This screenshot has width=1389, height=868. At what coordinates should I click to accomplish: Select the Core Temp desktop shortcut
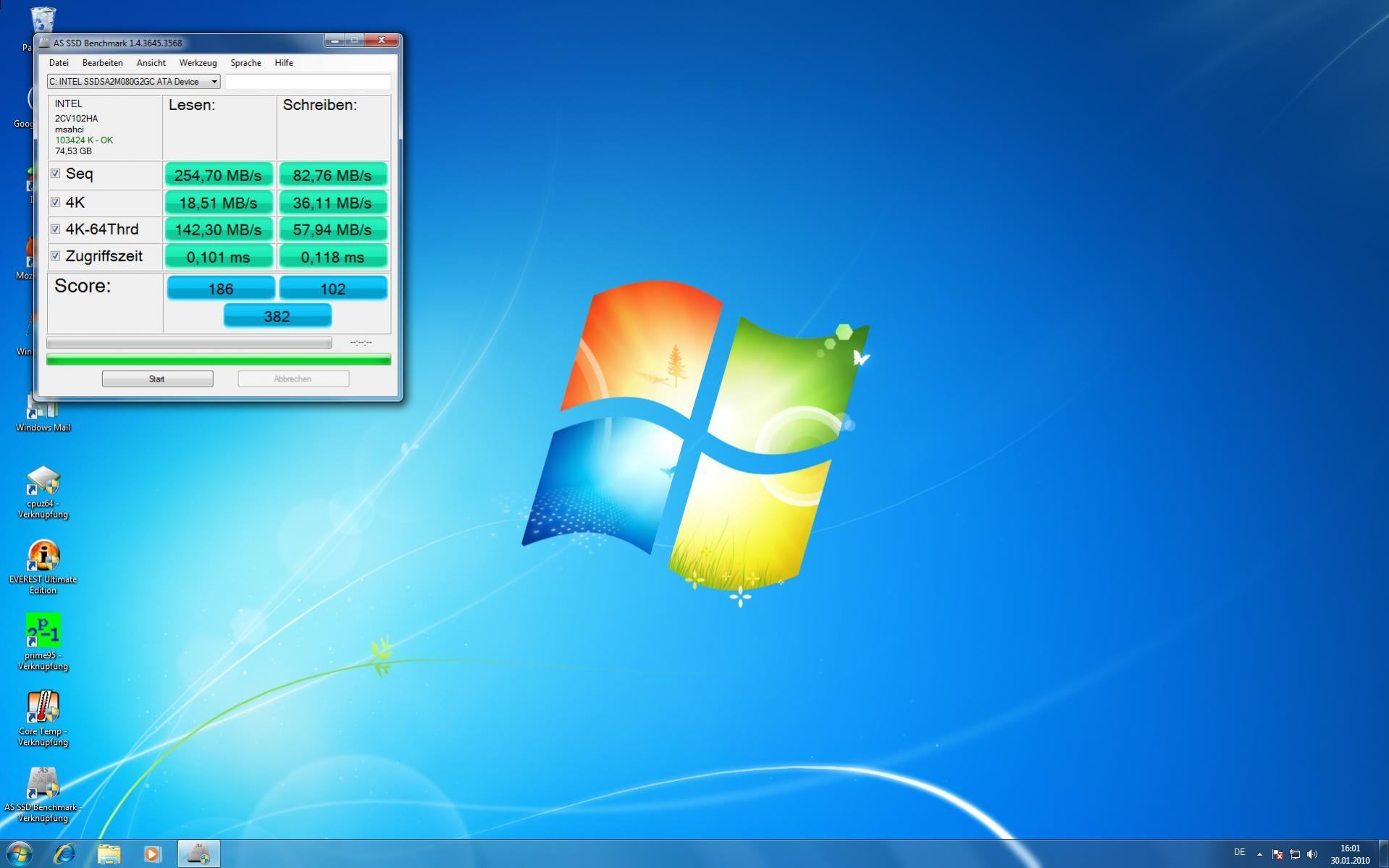[x=43, y=719]
